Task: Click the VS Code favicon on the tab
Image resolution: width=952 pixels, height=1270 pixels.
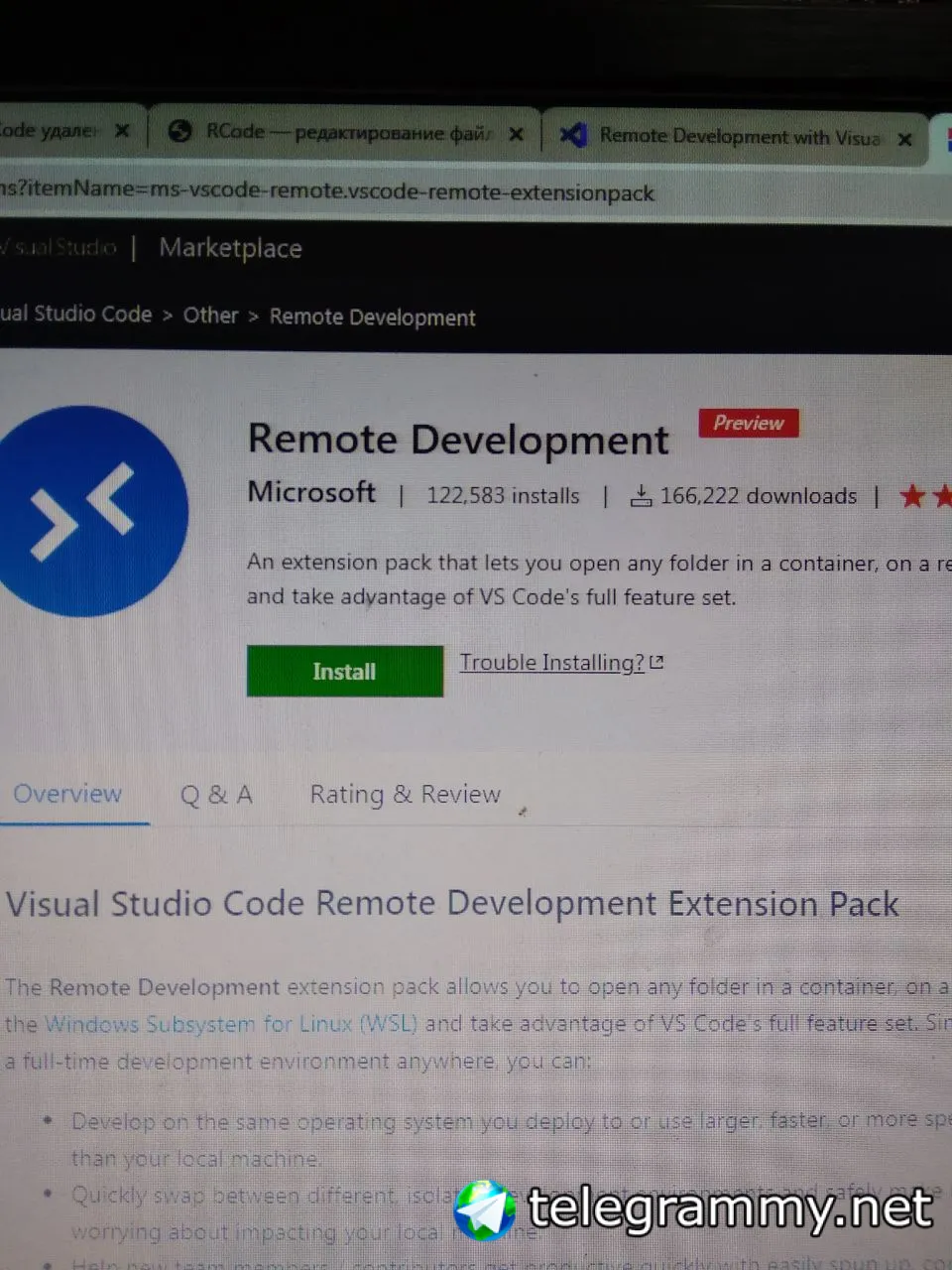Action: pos(573,135)
